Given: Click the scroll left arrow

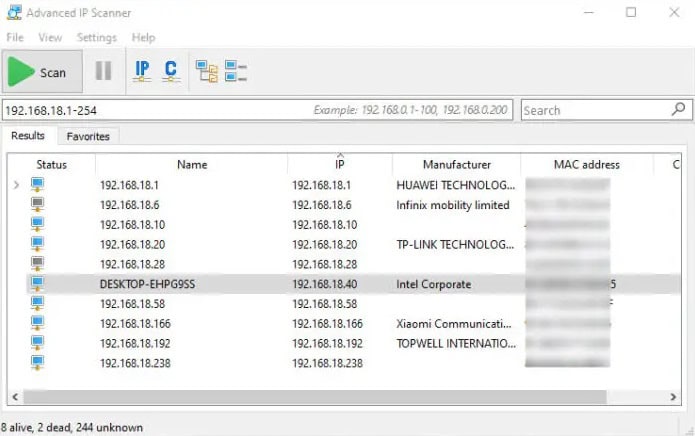Looking at the screenshot, I should (15, 397).
